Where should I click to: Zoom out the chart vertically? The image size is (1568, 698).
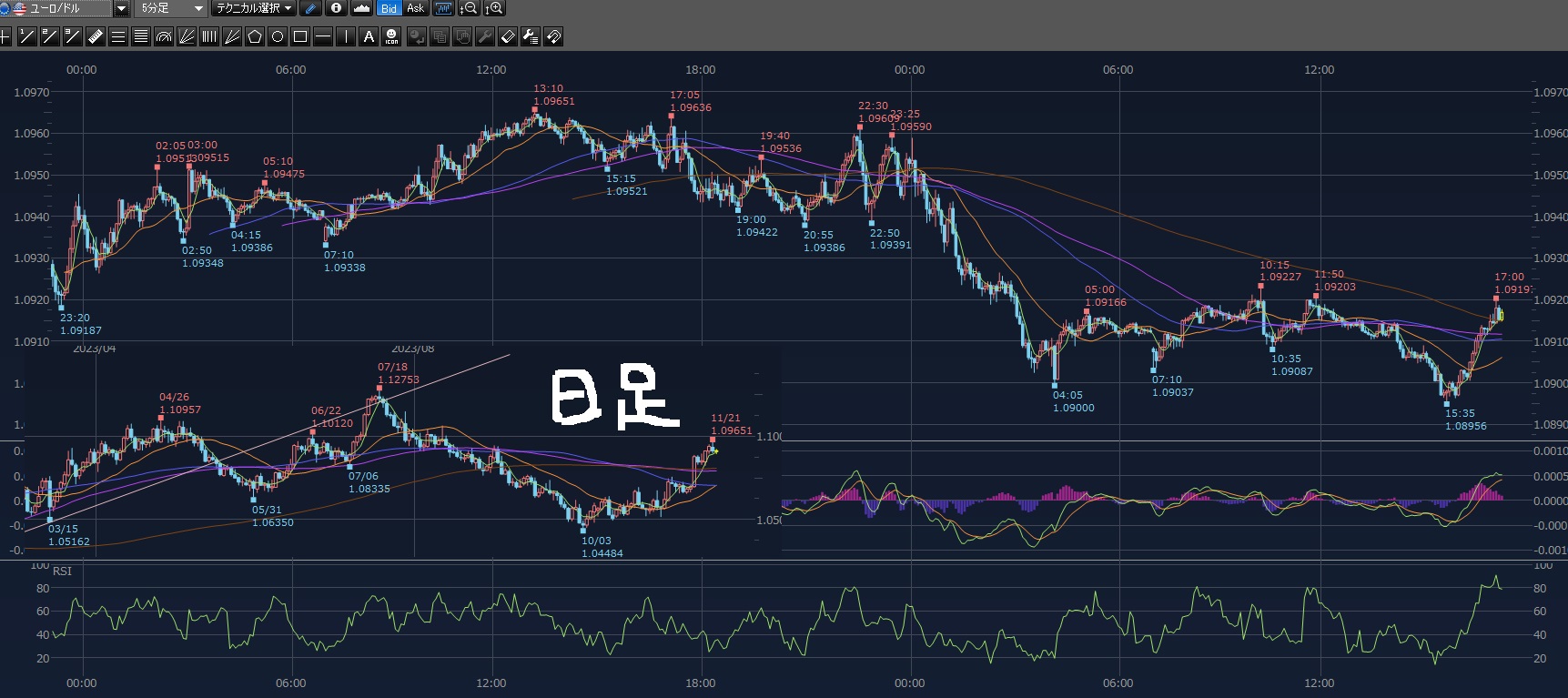pos(469,8)
